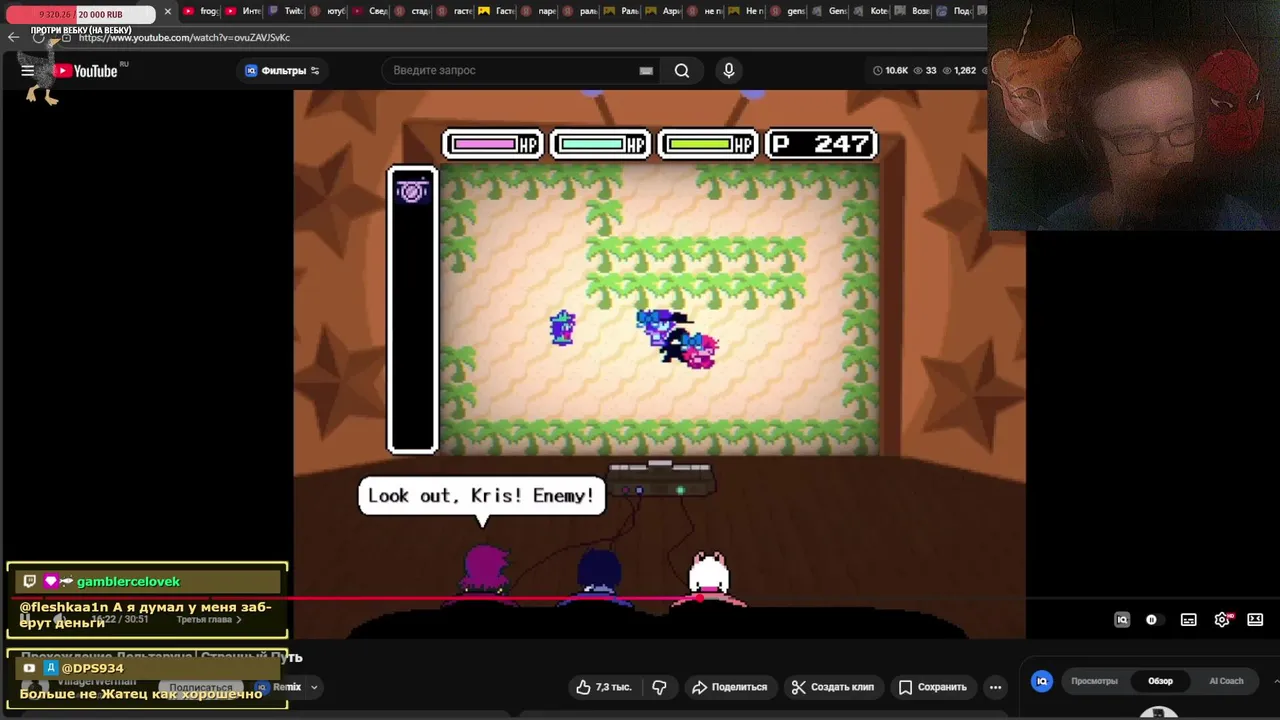
Task: Click the 10.6K clock stat
Action: tap(890, 71)
